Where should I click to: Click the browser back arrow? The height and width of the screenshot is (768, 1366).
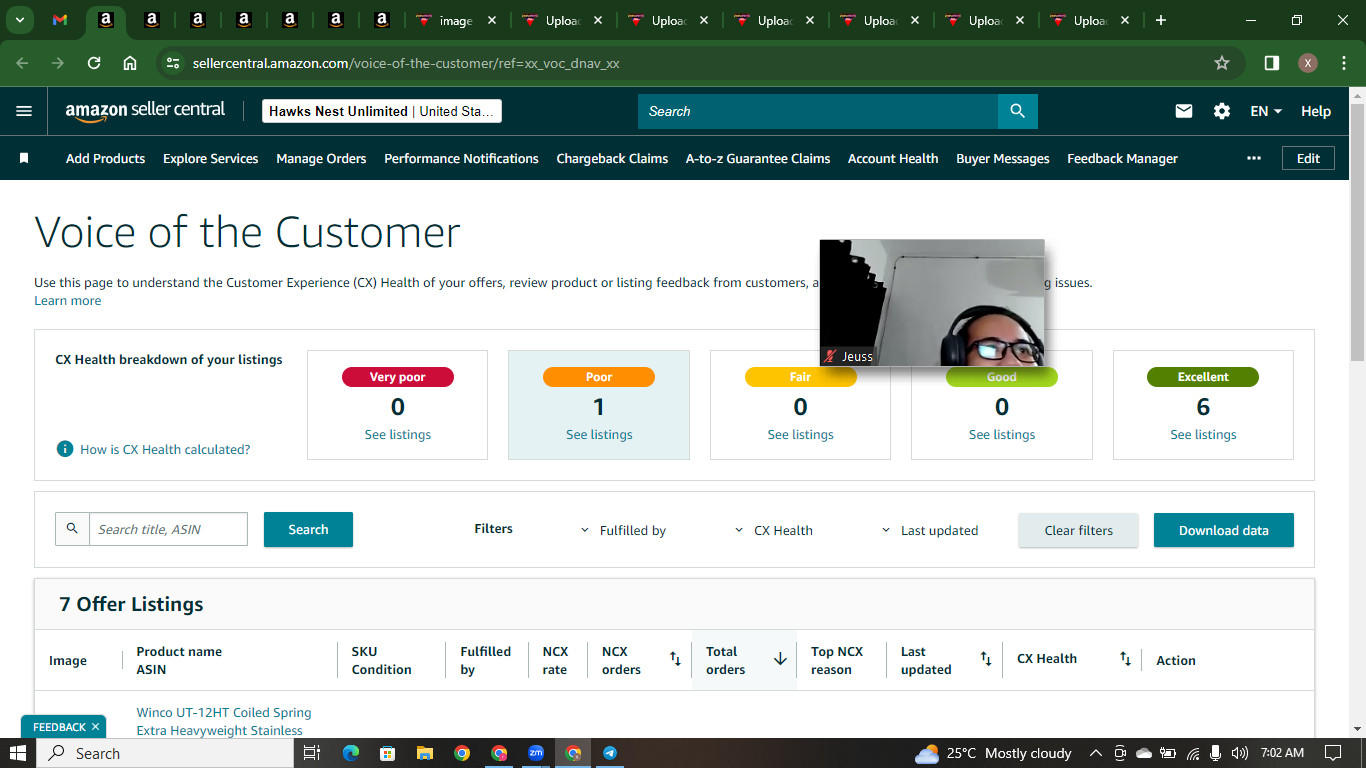pos(23,63)
